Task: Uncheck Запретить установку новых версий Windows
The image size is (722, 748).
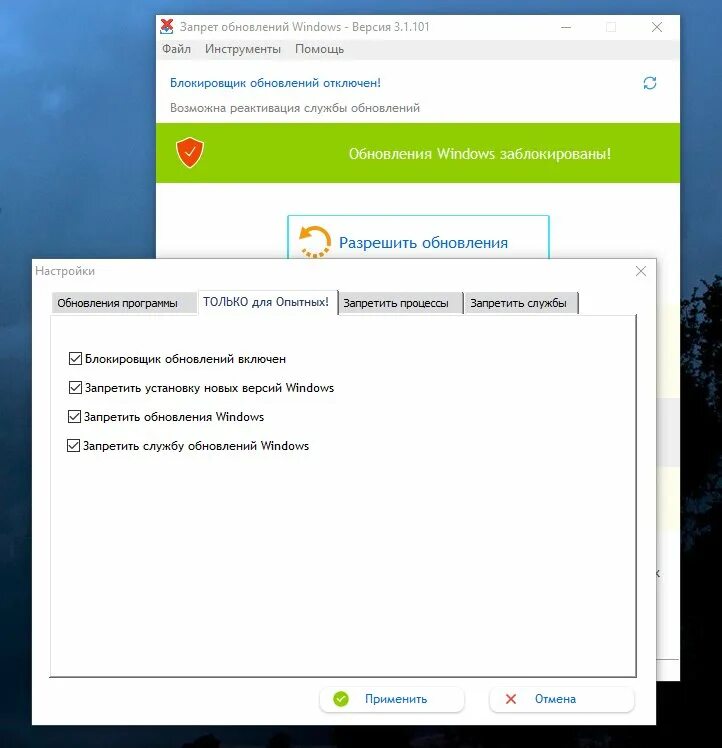Action: (x=75, y=387)
